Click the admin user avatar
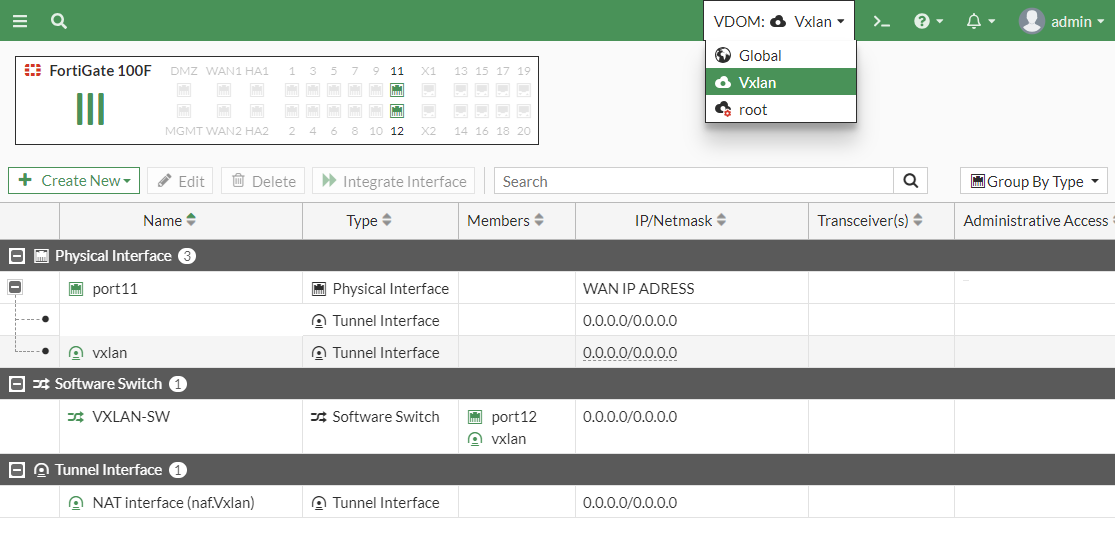This screenshot has width=1115, height=537. (1031, 21)
